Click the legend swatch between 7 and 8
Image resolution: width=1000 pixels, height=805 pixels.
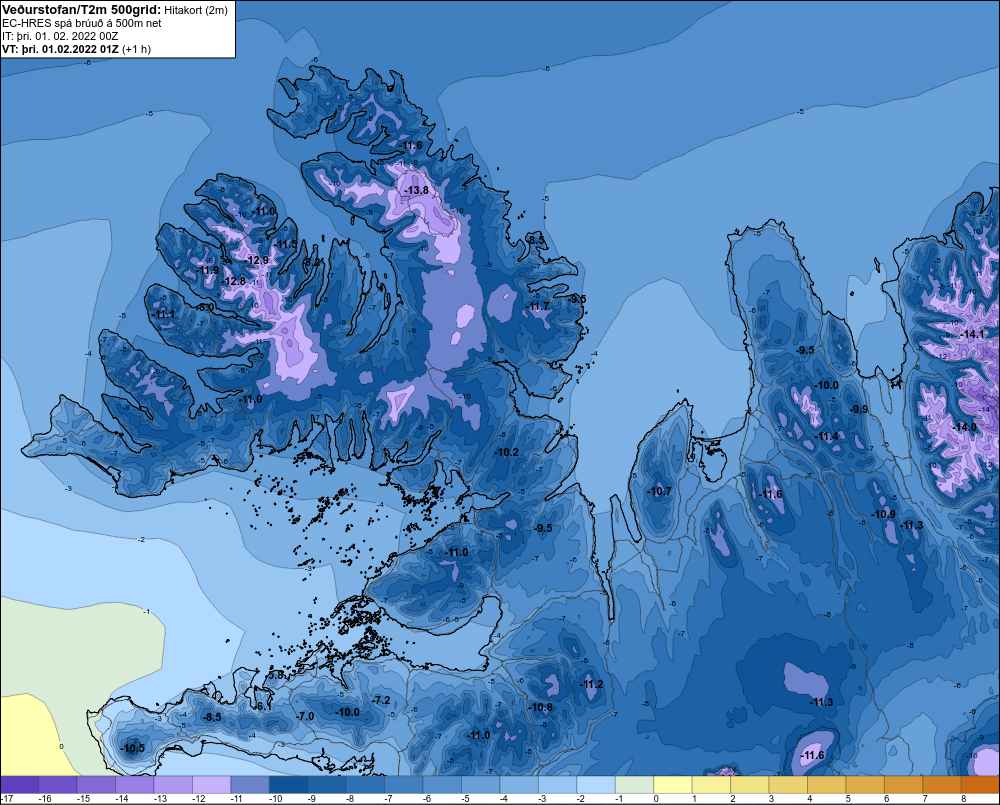(x=942, y=785)
